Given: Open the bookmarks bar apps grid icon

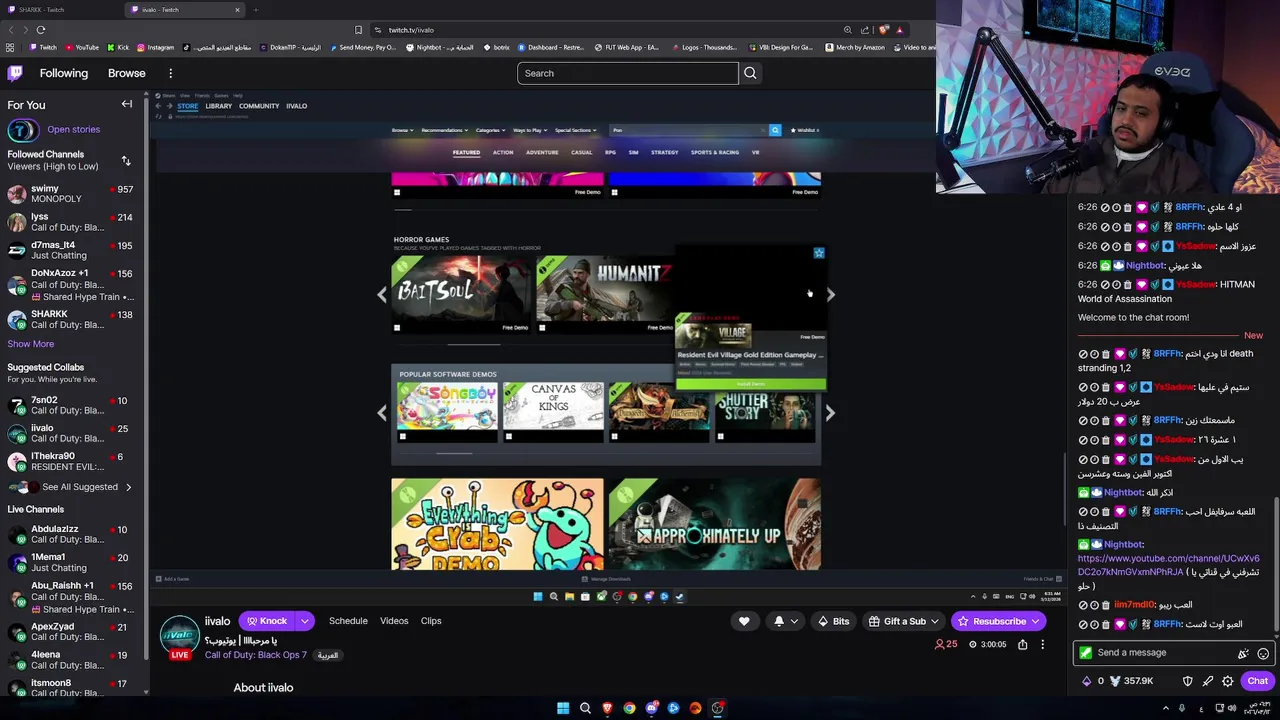Looking at the screenshot, I should coord(10,47).
